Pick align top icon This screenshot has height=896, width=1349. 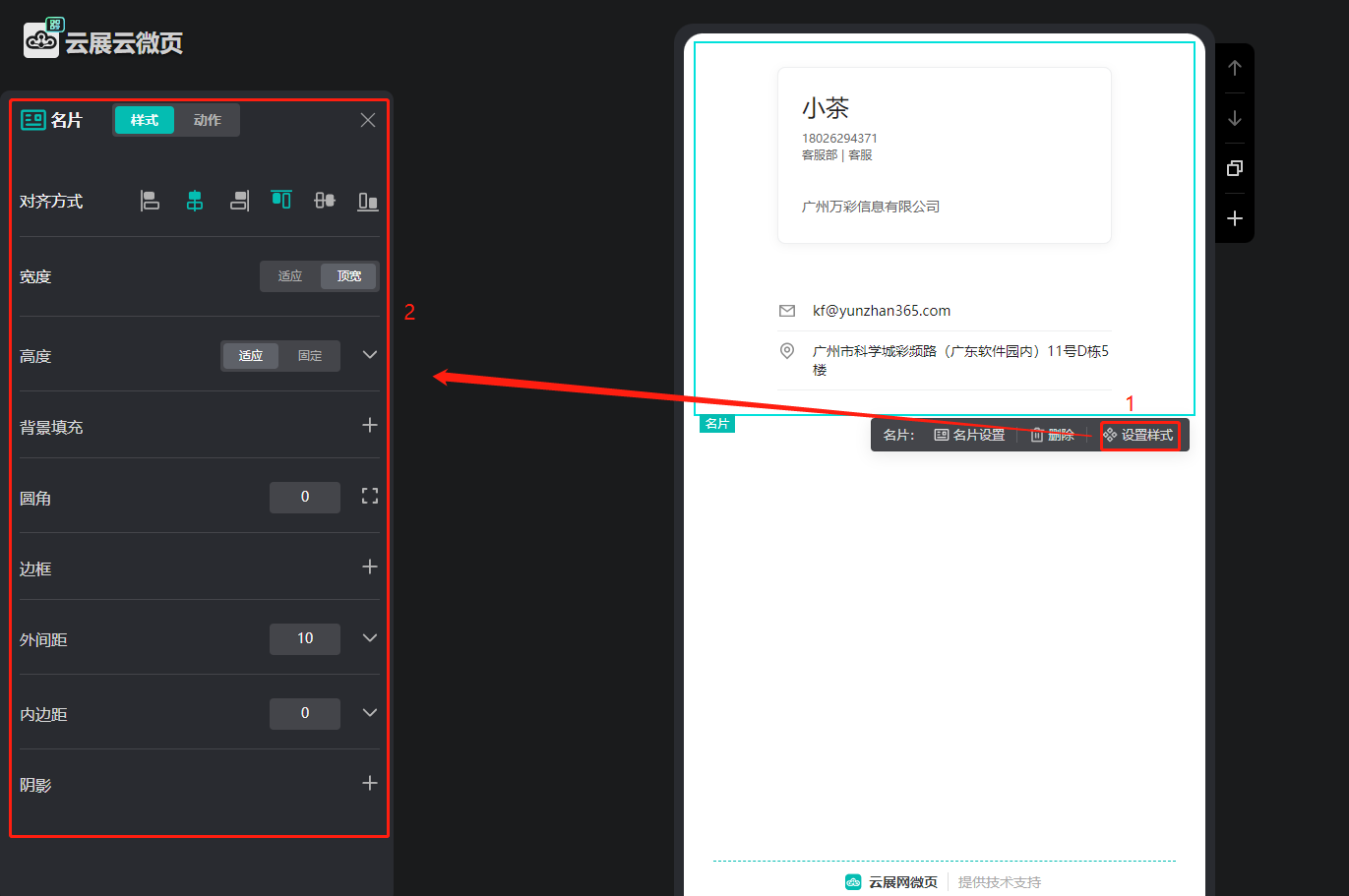click(281, 200)
